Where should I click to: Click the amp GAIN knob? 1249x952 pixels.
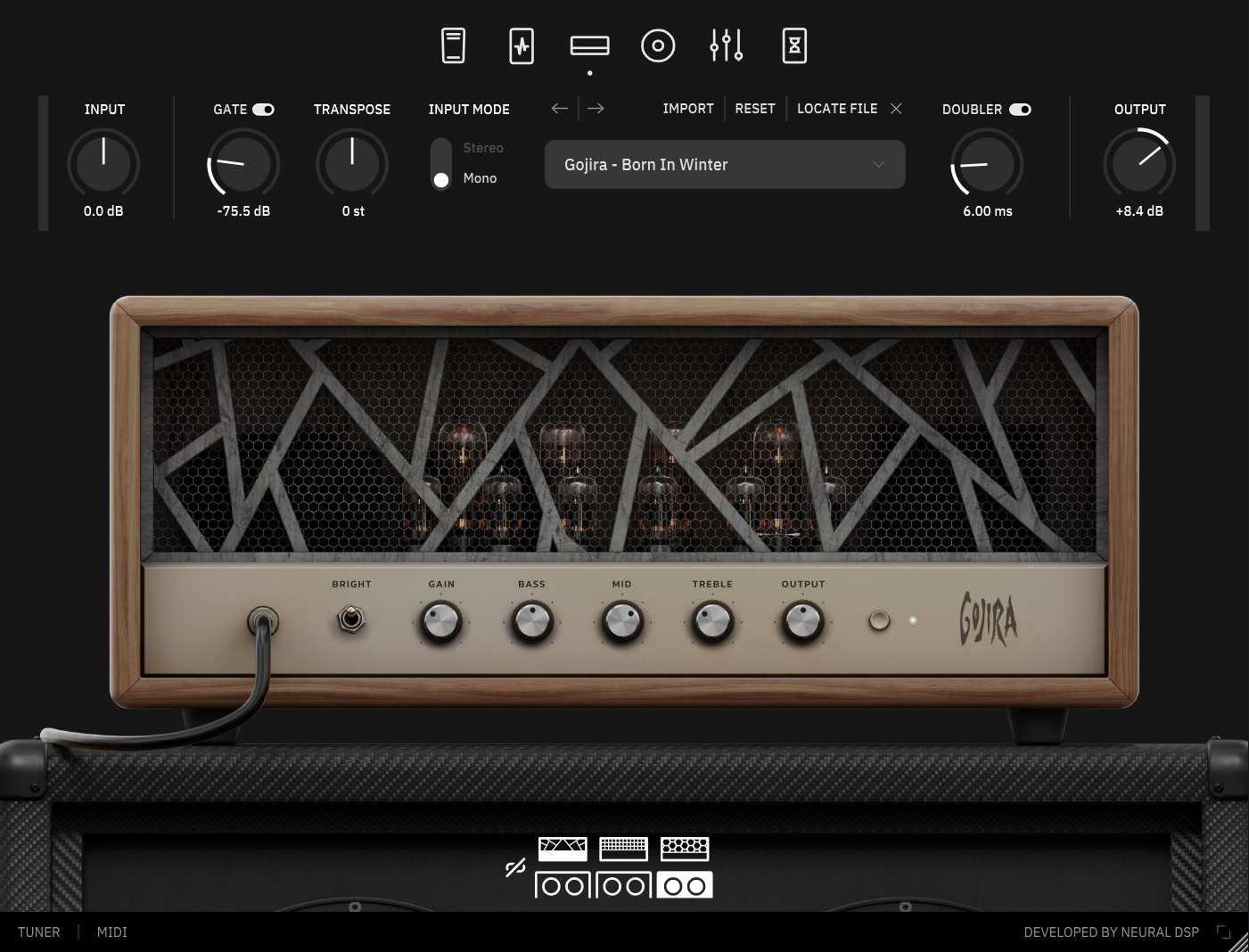(x=441, y=621)
